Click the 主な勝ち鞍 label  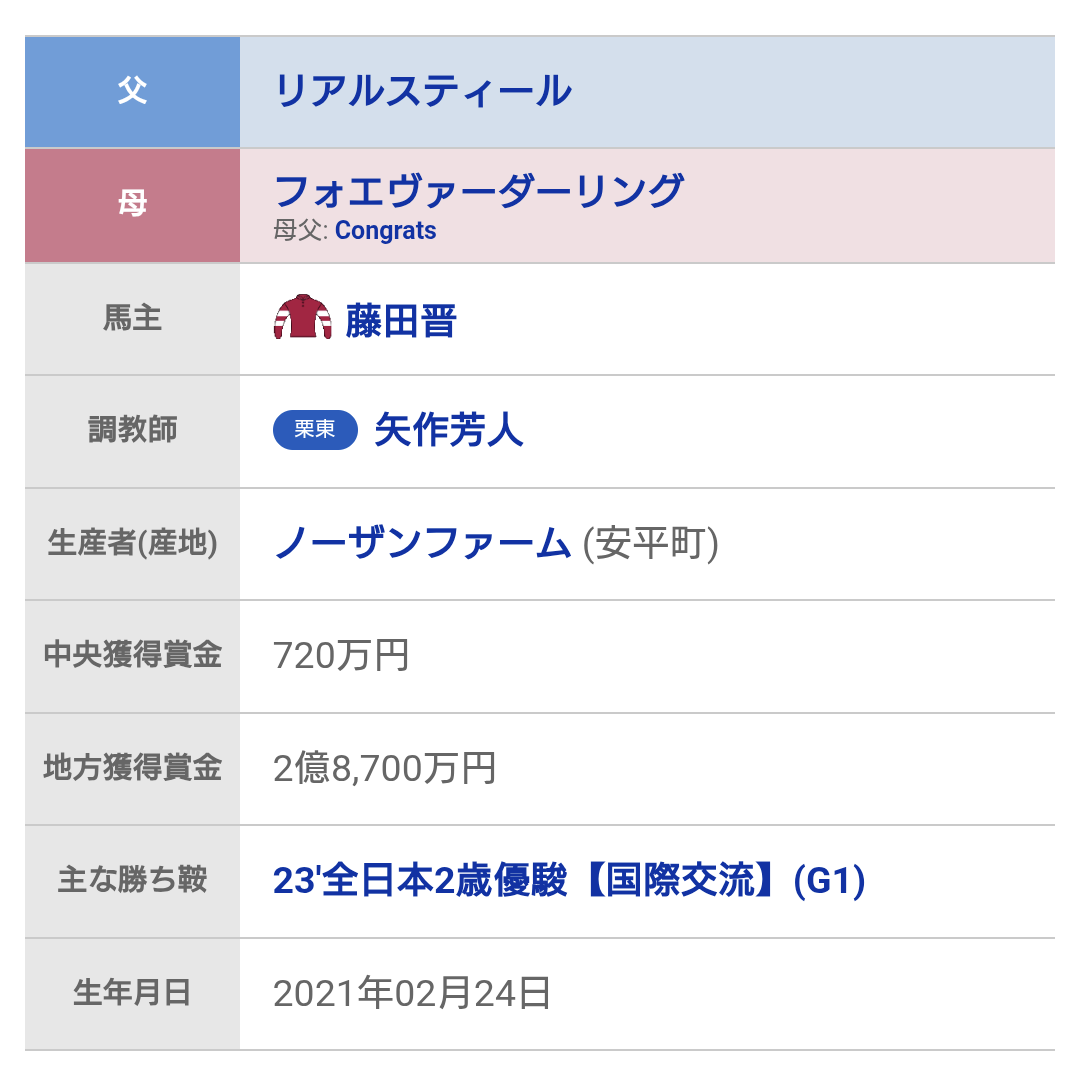132,882
